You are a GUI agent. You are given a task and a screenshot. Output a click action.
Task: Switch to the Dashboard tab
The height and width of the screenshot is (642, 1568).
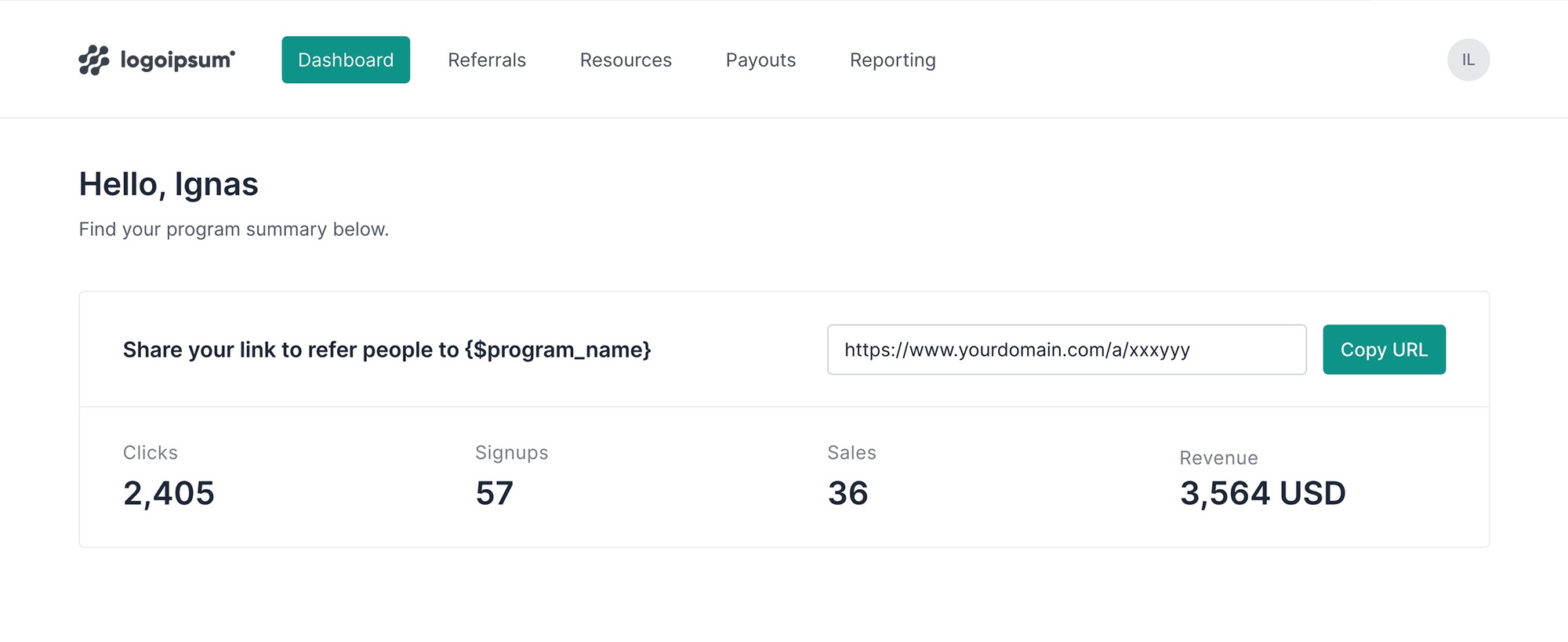346,60
